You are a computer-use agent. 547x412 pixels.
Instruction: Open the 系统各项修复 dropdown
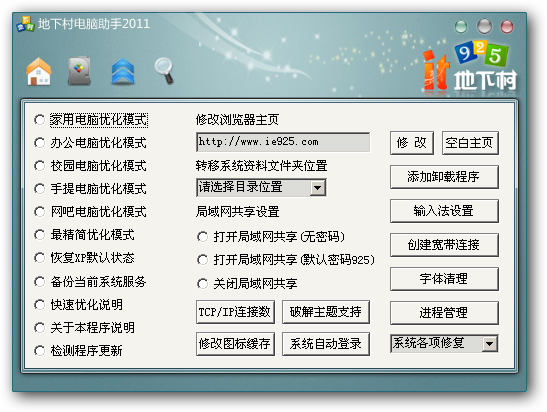(x=489, y=344)
